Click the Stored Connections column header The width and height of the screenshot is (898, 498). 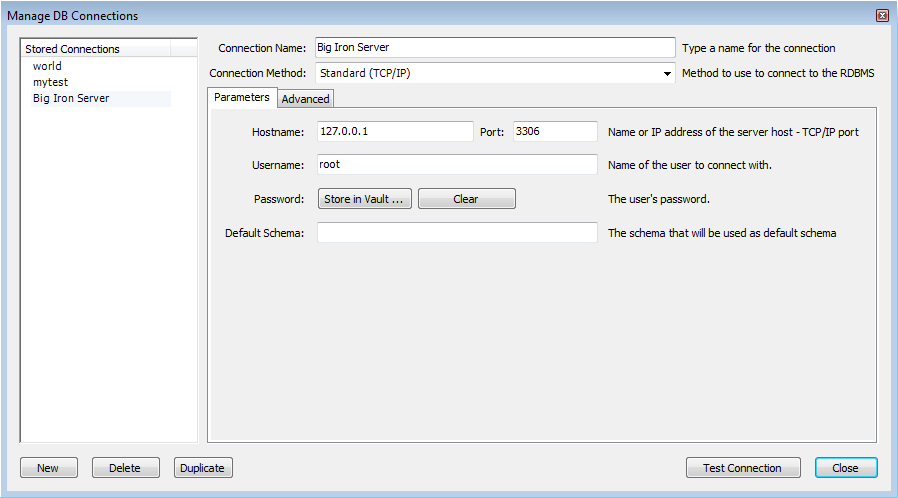point(96,49)
